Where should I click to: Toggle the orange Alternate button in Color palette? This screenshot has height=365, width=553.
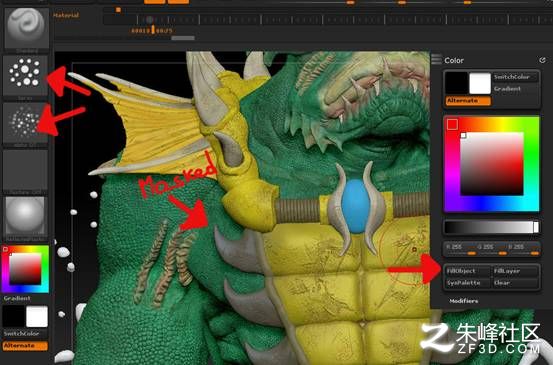(x=468, y=101)
